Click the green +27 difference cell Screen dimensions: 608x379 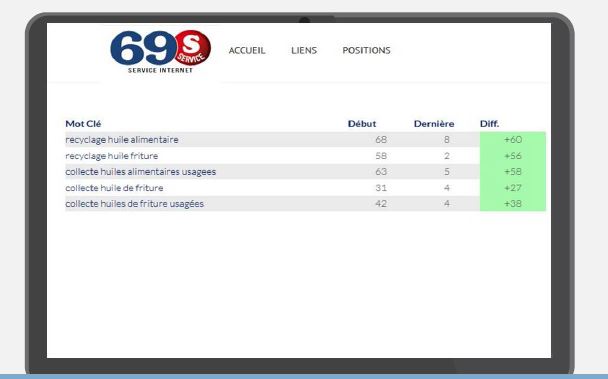(513, 188)
